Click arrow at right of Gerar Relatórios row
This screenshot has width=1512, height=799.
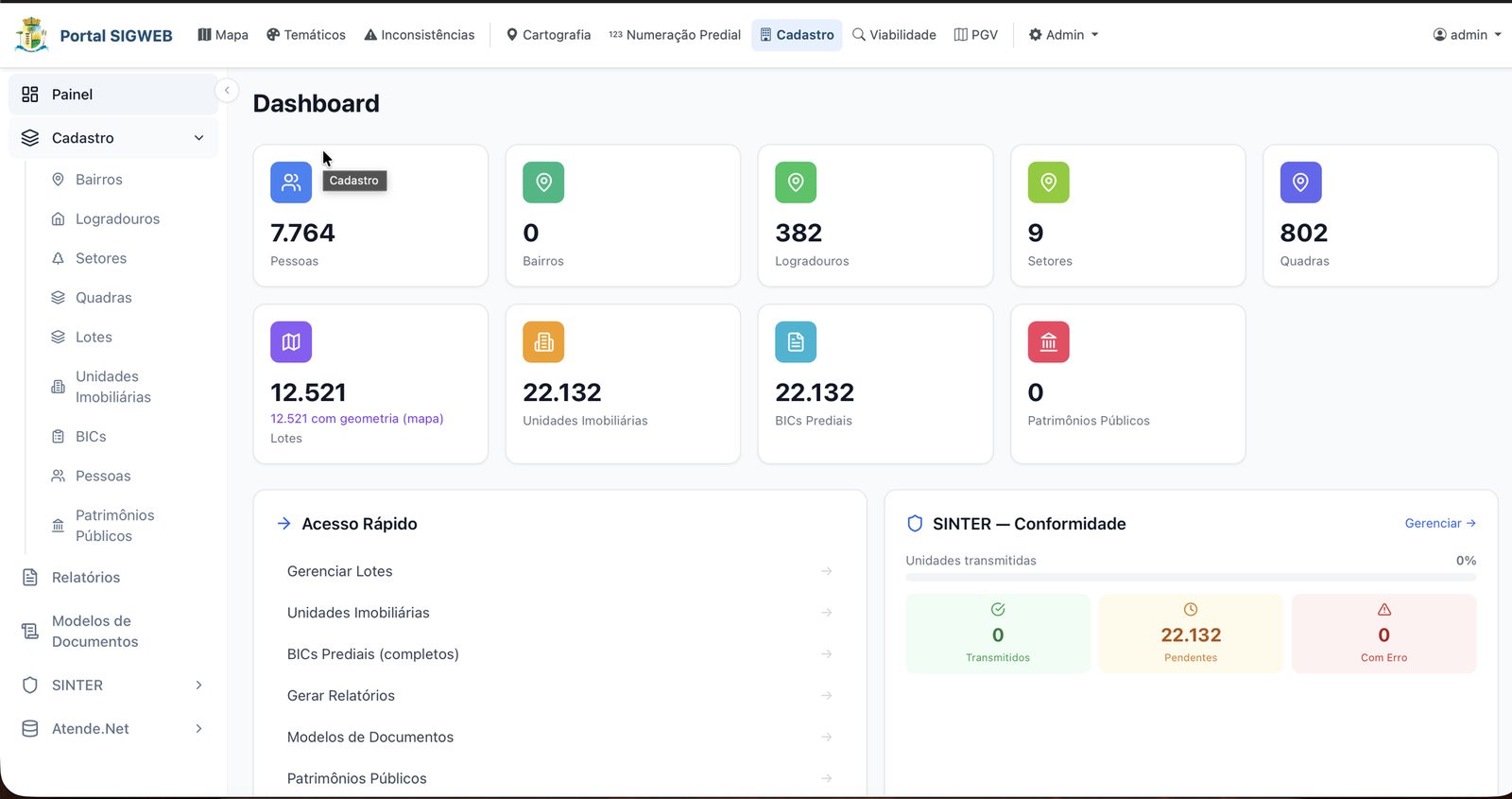point(827,696)
